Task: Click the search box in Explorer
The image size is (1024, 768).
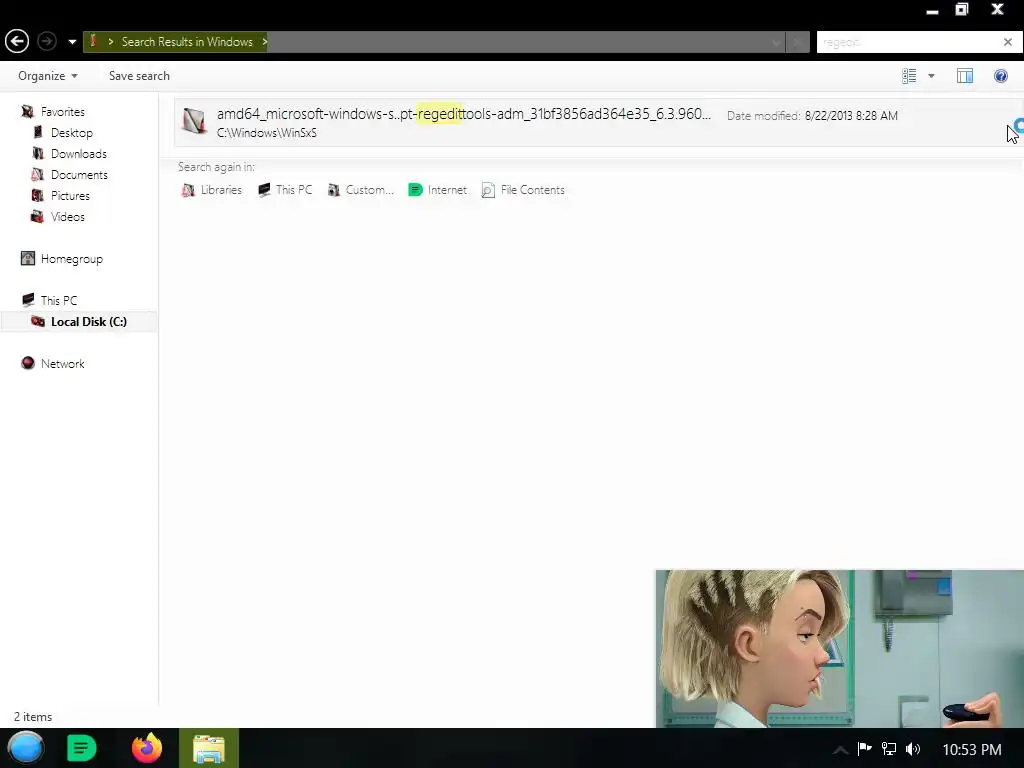Action: (x=908, y=42)
